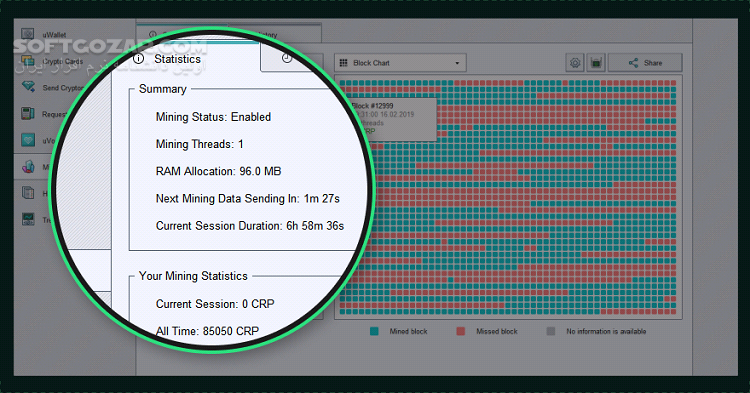Open uWallet from the sidebar icon
This screenshot has width=750, height=393.
28,34
